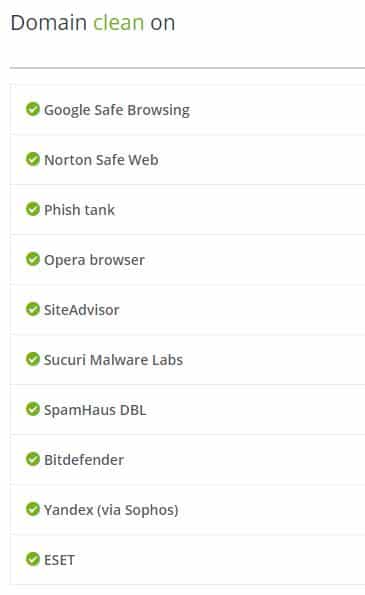Screen dimensions: 365x595
Task: Click the Opera browser checkmark icon
Action: pyautogui.click(x=33, y=259)
